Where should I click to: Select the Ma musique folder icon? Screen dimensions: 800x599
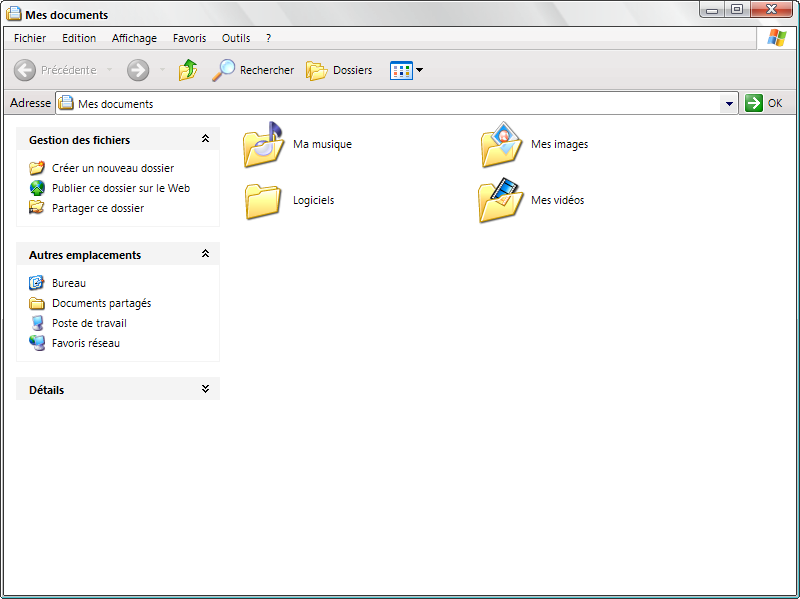[x=263, y=144]
